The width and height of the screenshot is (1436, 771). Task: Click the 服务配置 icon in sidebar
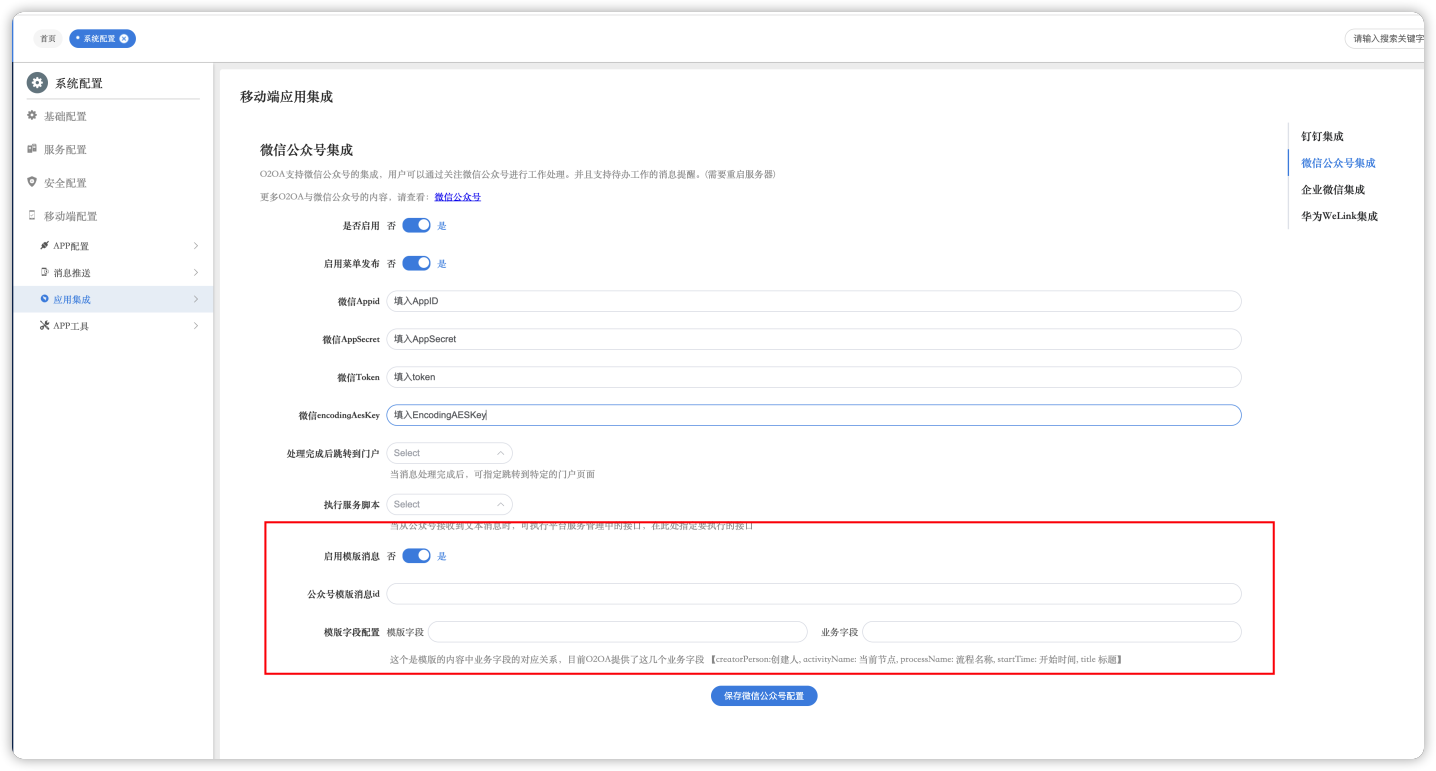click(x=32, y=149)
